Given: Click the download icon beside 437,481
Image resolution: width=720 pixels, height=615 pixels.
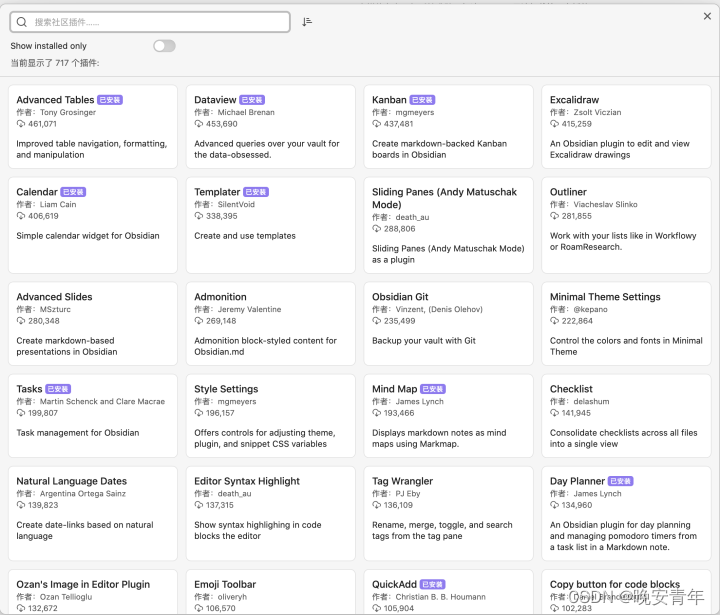Looking at the screenshot, I should pos(377,124).
